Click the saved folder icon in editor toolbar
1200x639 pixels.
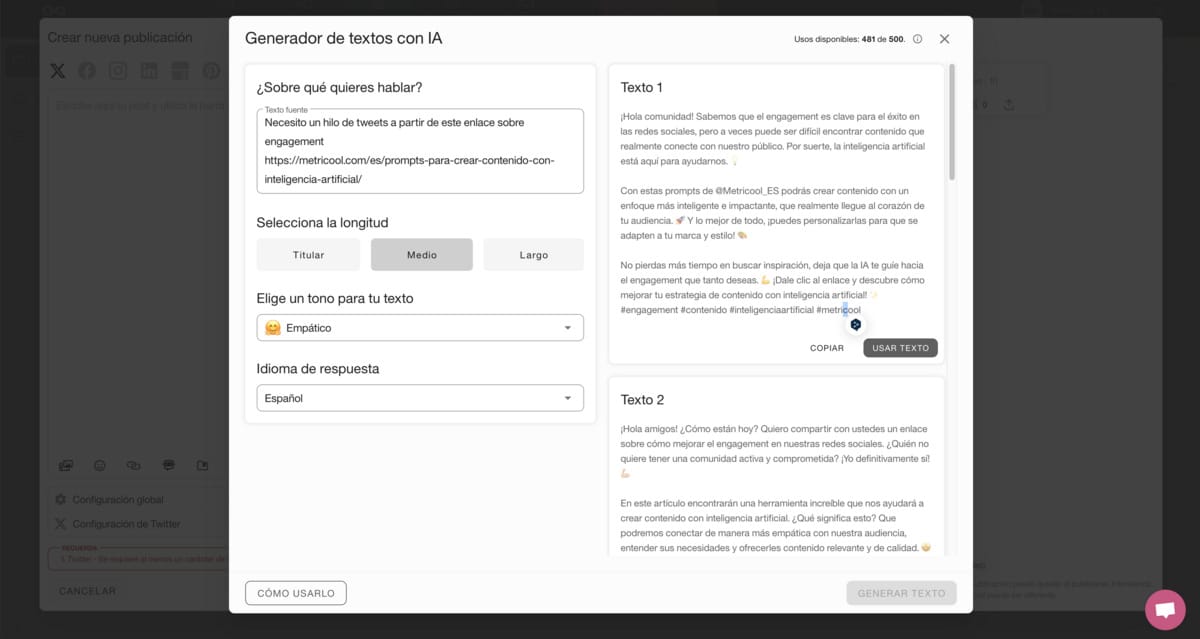[202, 465]
